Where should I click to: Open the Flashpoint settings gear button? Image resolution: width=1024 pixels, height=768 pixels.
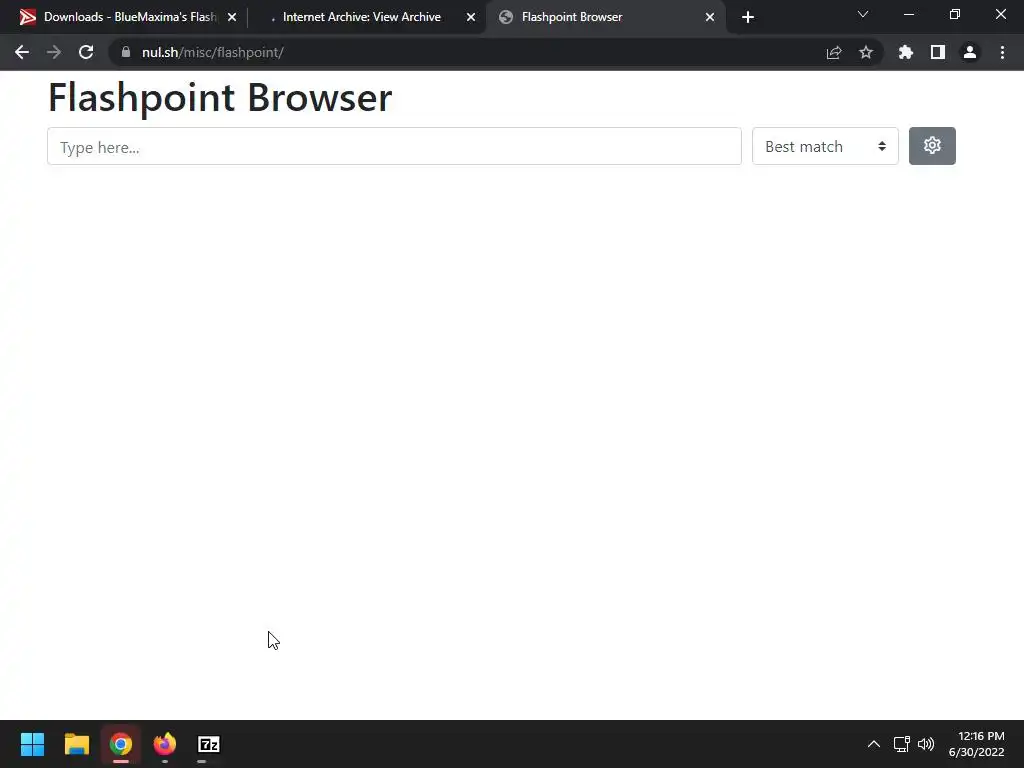pos(932,146)
